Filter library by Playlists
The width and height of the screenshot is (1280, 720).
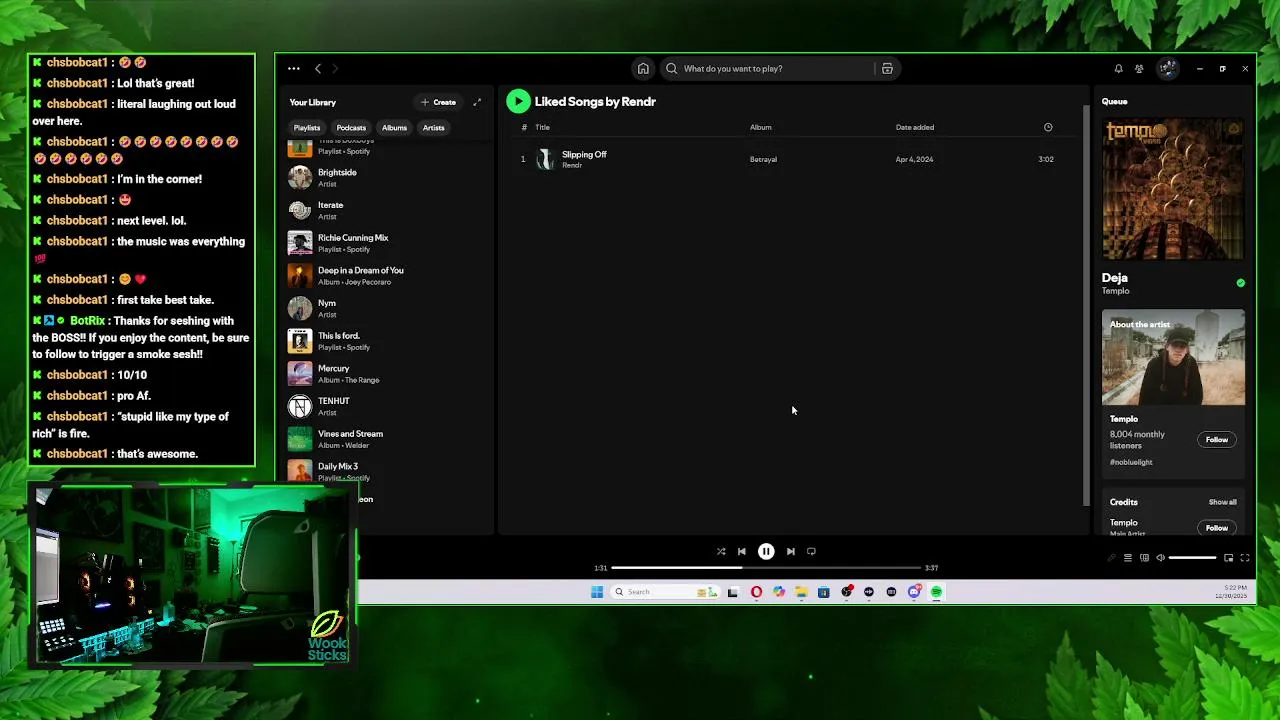[x=307, y=128]
